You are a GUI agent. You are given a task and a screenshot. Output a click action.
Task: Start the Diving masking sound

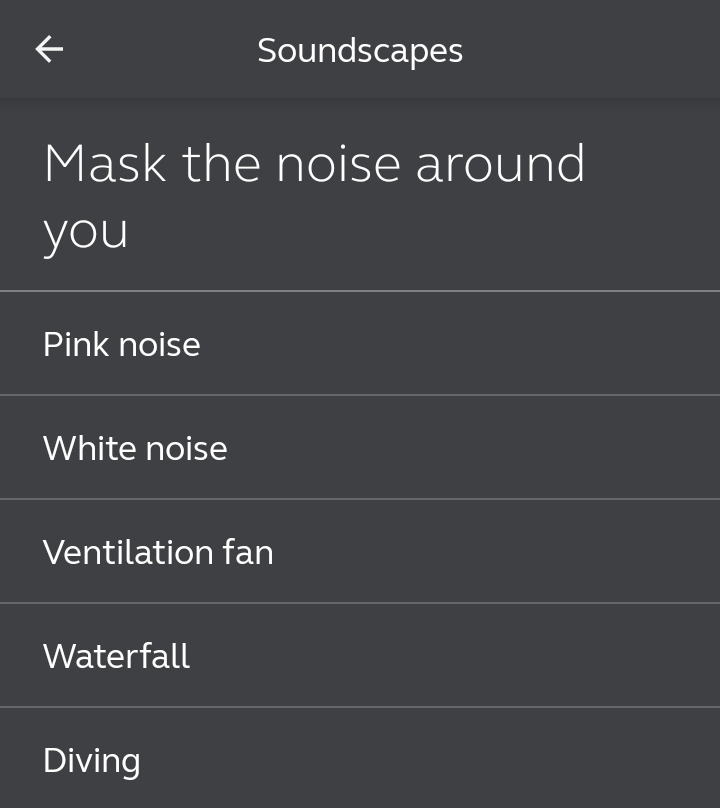click(360, 759)
